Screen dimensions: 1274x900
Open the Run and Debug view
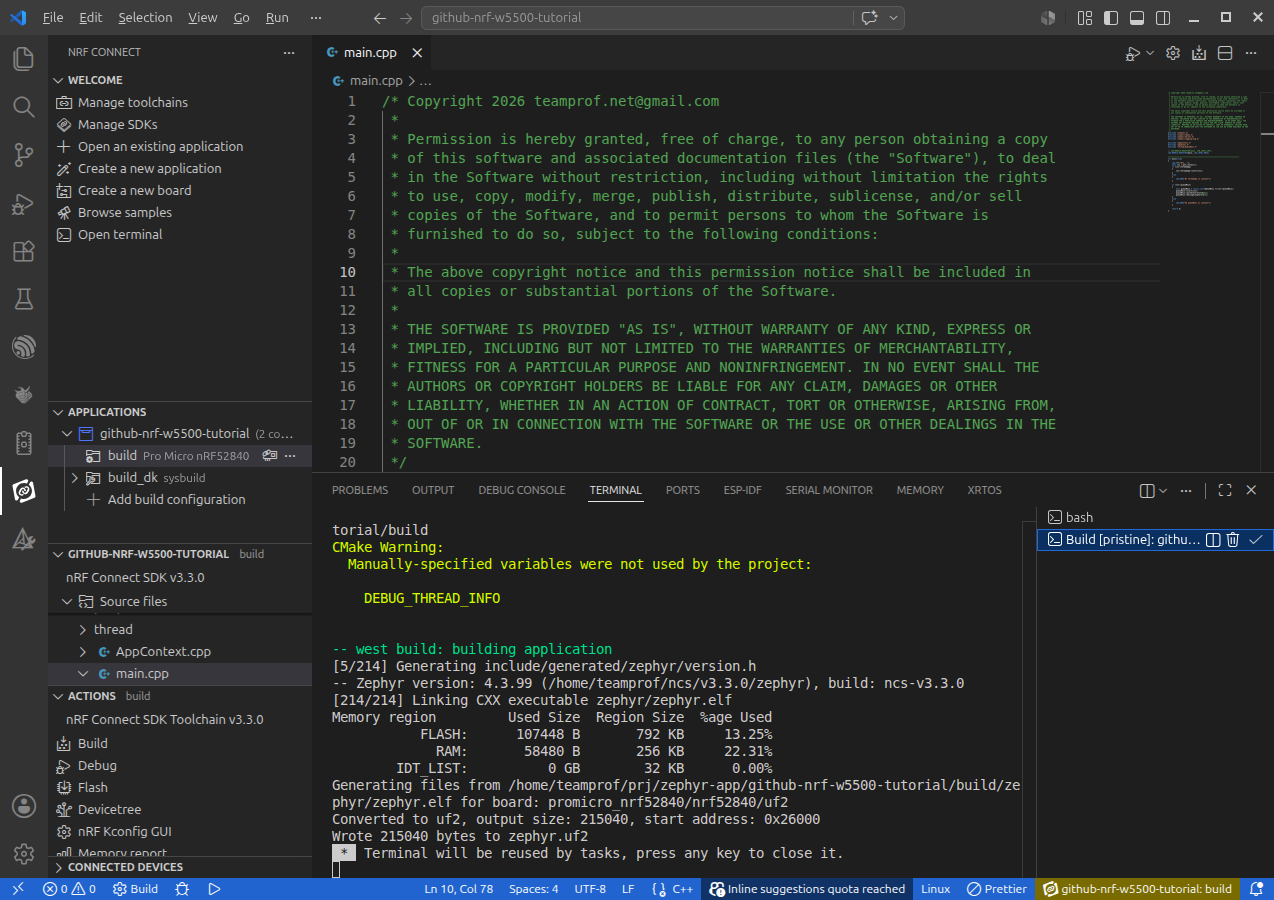pyautogui.click(x=24, y=203)
